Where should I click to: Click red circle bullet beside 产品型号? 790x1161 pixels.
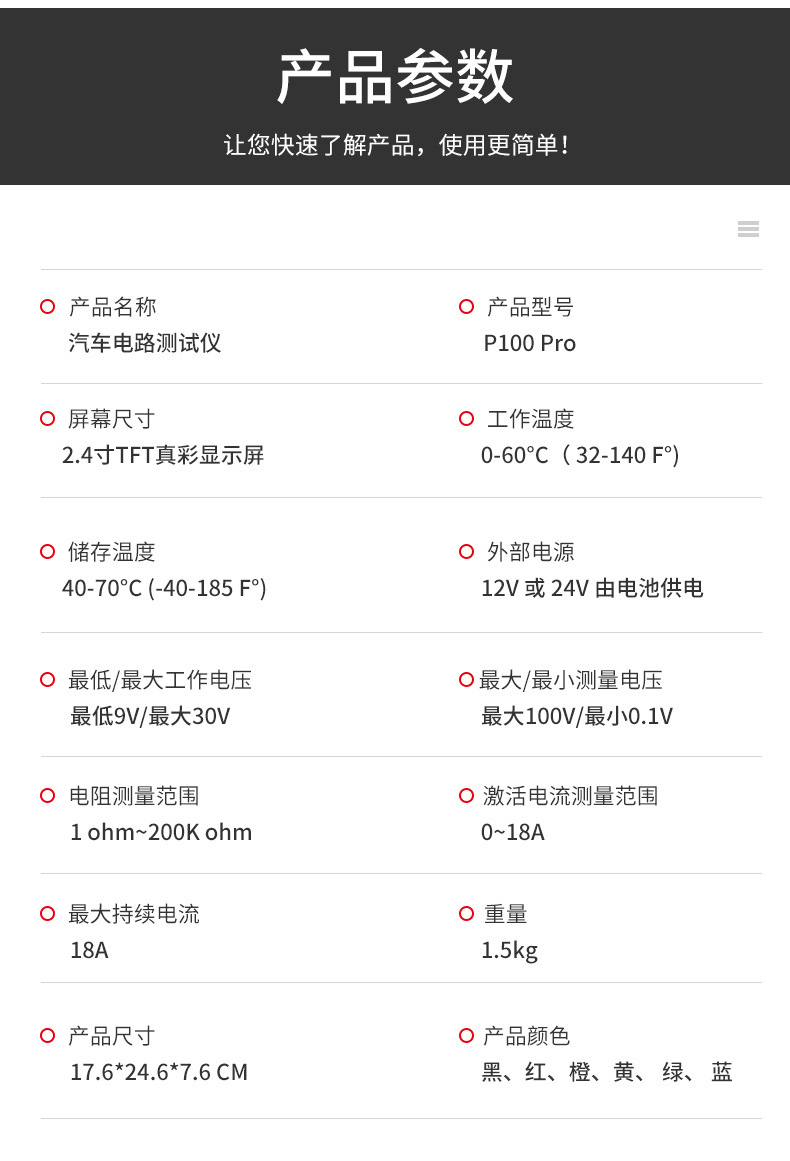[x=466, y=307]
